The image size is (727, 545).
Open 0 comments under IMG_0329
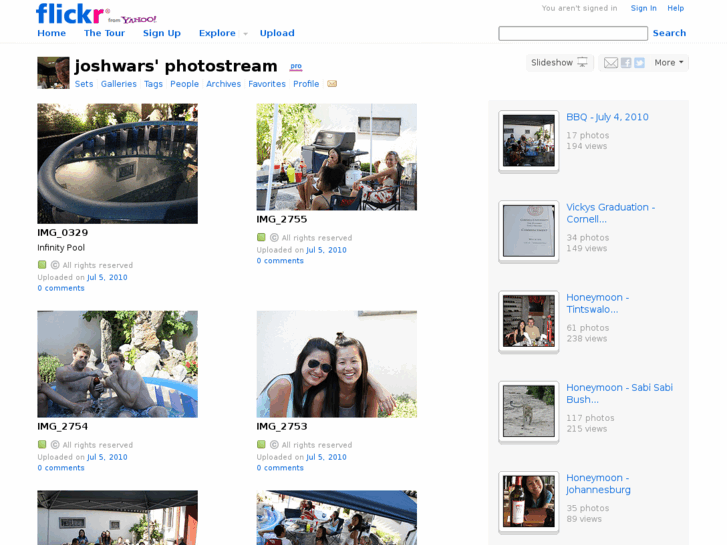click(x=61, y=288)
